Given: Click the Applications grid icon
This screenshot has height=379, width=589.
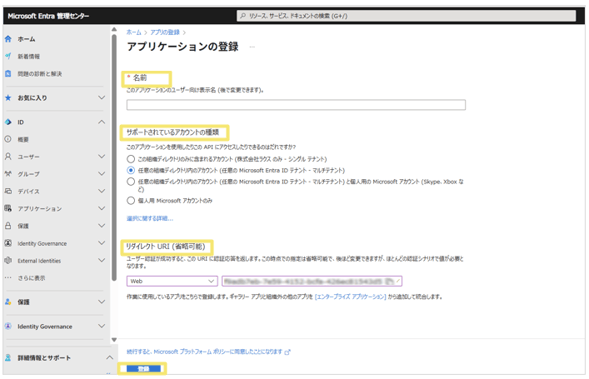Looking at the screenshot, I should point(8,208).
